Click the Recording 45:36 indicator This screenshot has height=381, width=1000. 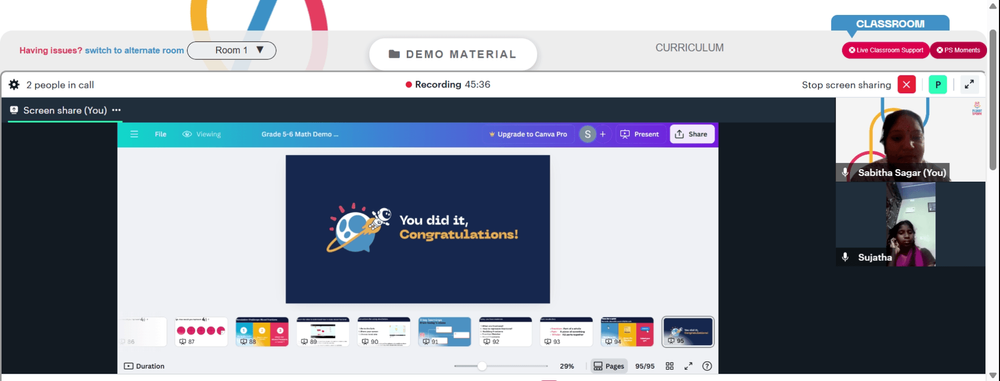448,85
